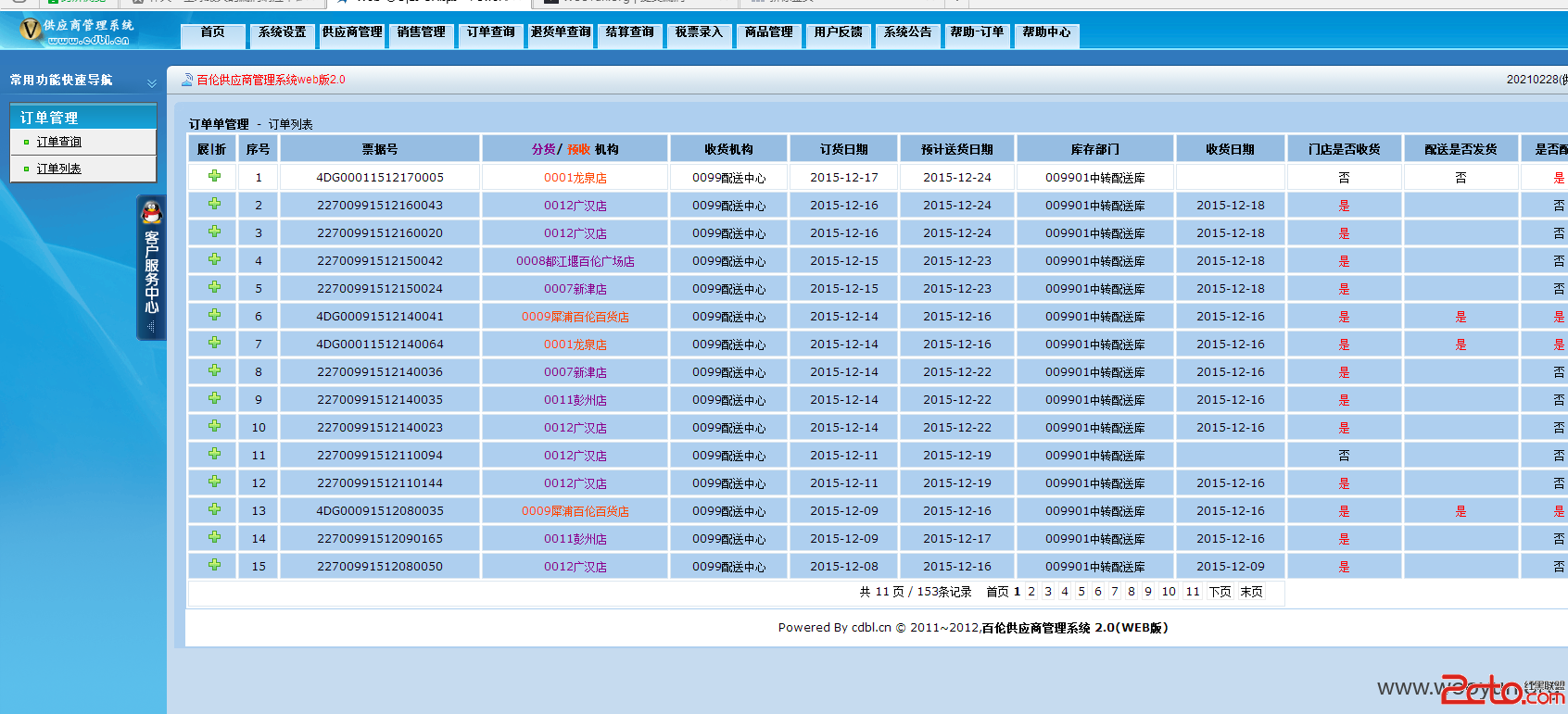
Task: Go to page 8 of records
Action: [1132, 592]
